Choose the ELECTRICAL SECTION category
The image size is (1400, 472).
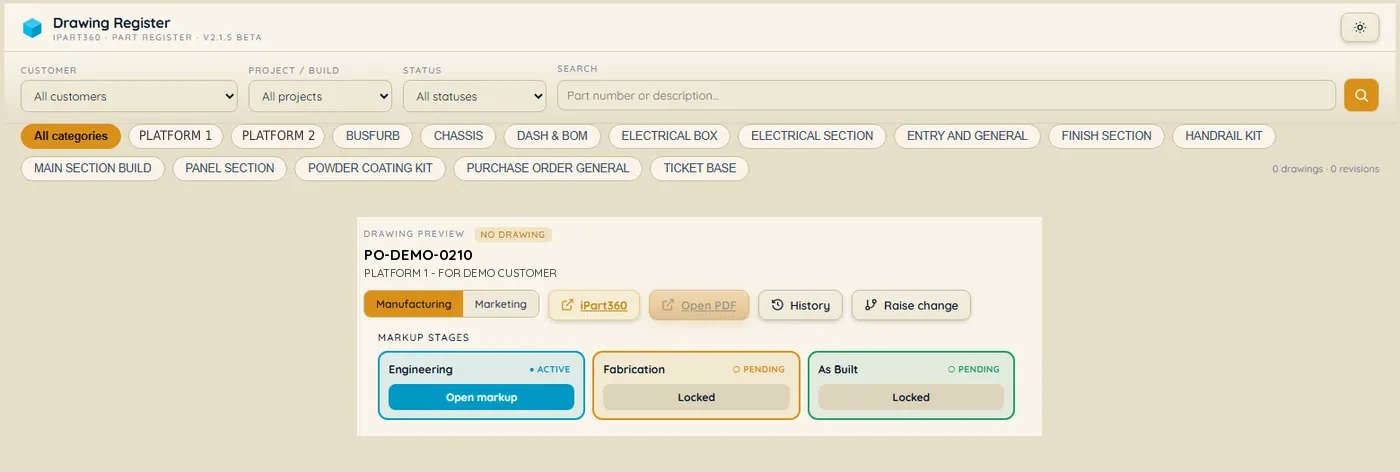coord(812,136)
